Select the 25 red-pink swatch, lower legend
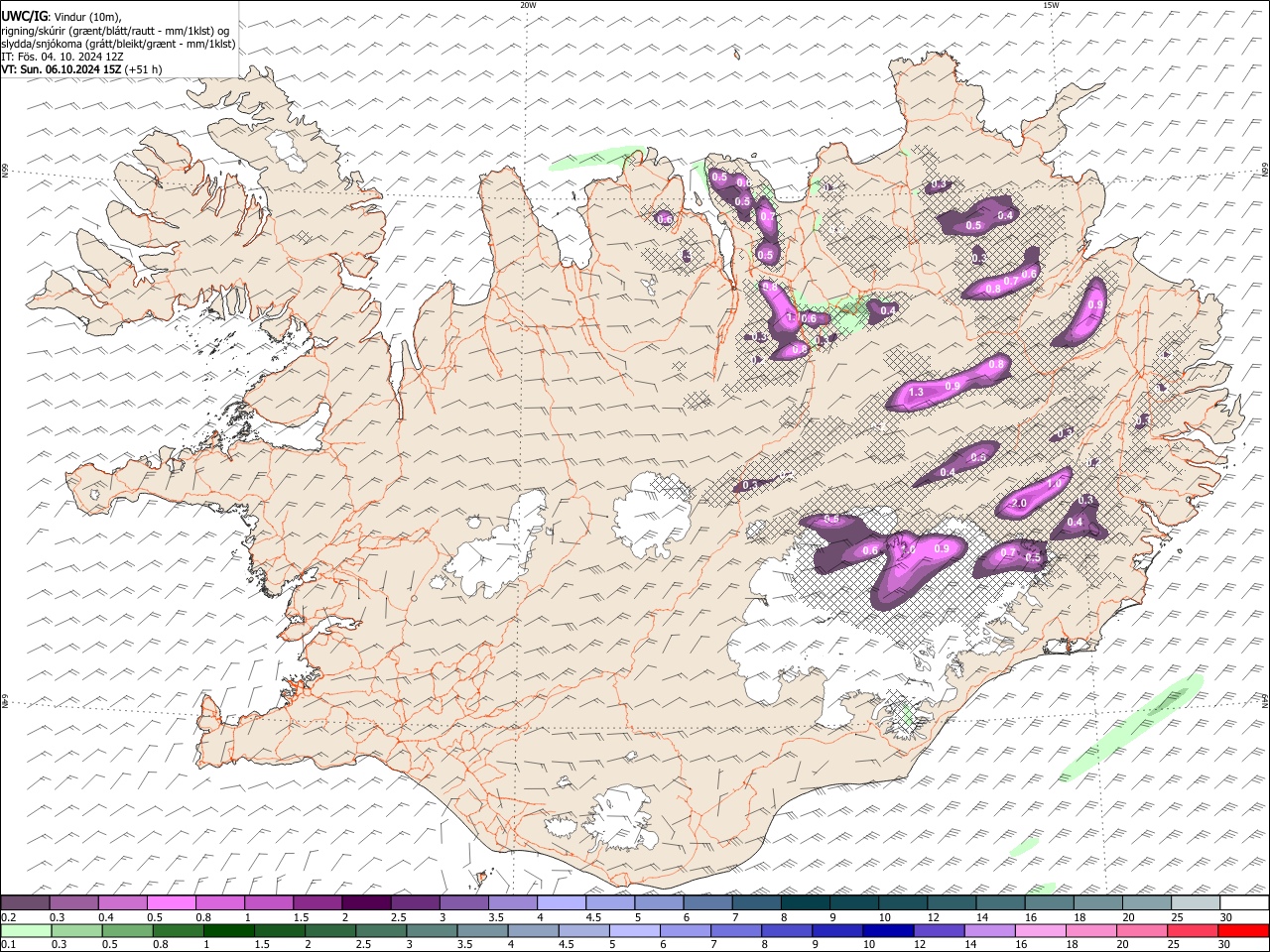This screenshot has height=952, width=1270. pyautogui.click(x=1193, y=930)
